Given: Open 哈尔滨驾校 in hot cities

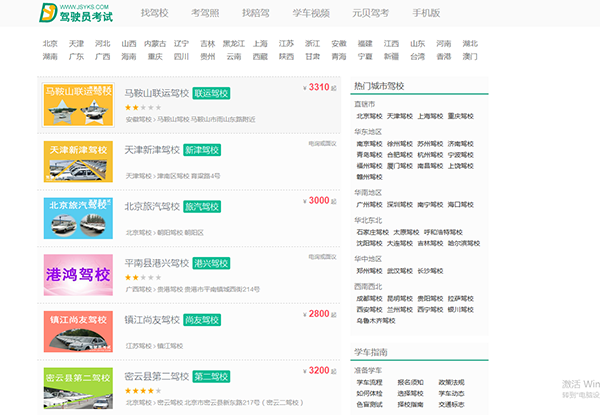Looking at the screenshot, I should (464, 243).
